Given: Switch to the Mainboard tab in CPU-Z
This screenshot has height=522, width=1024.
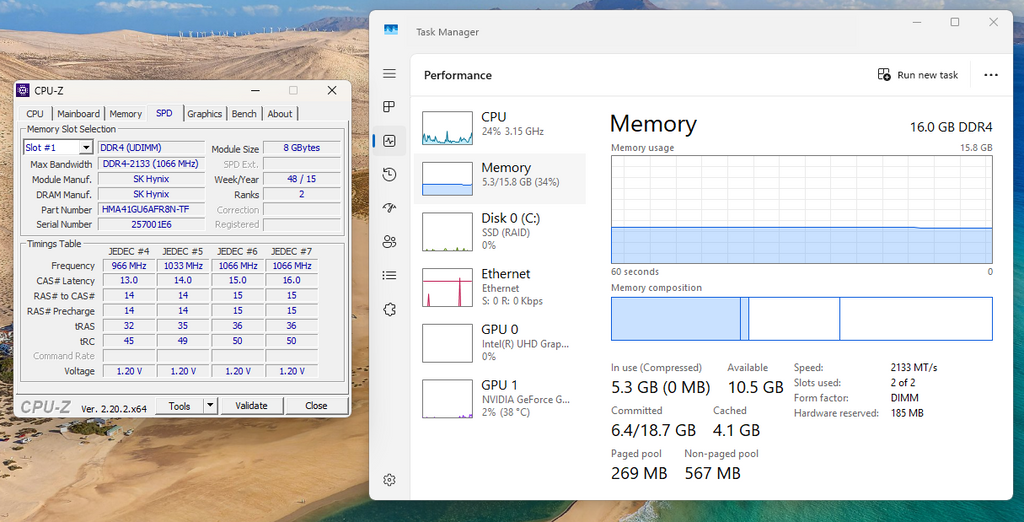Looking at the screenshot, I should point(78,114).
